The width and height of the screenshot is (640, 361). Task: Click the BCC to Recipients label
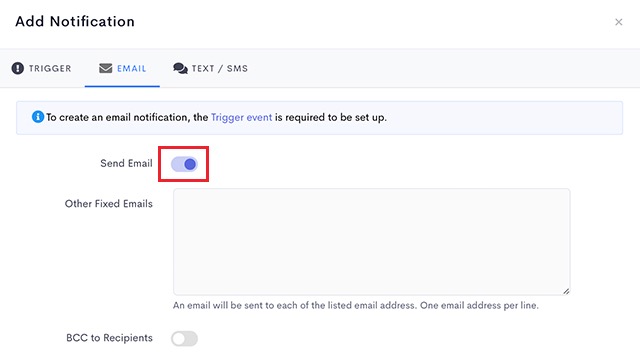click(x=109, y=338)
